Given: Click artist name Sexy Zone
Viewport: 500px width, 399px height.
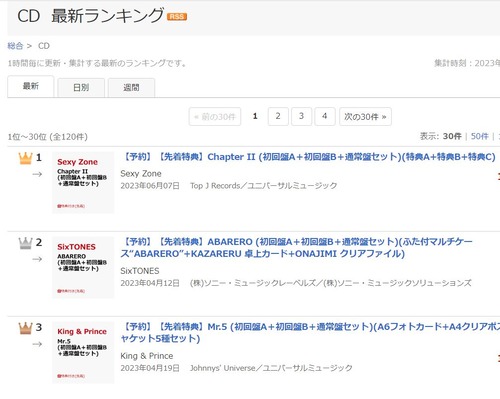Looking at the screenshot, I should point(141,174).
